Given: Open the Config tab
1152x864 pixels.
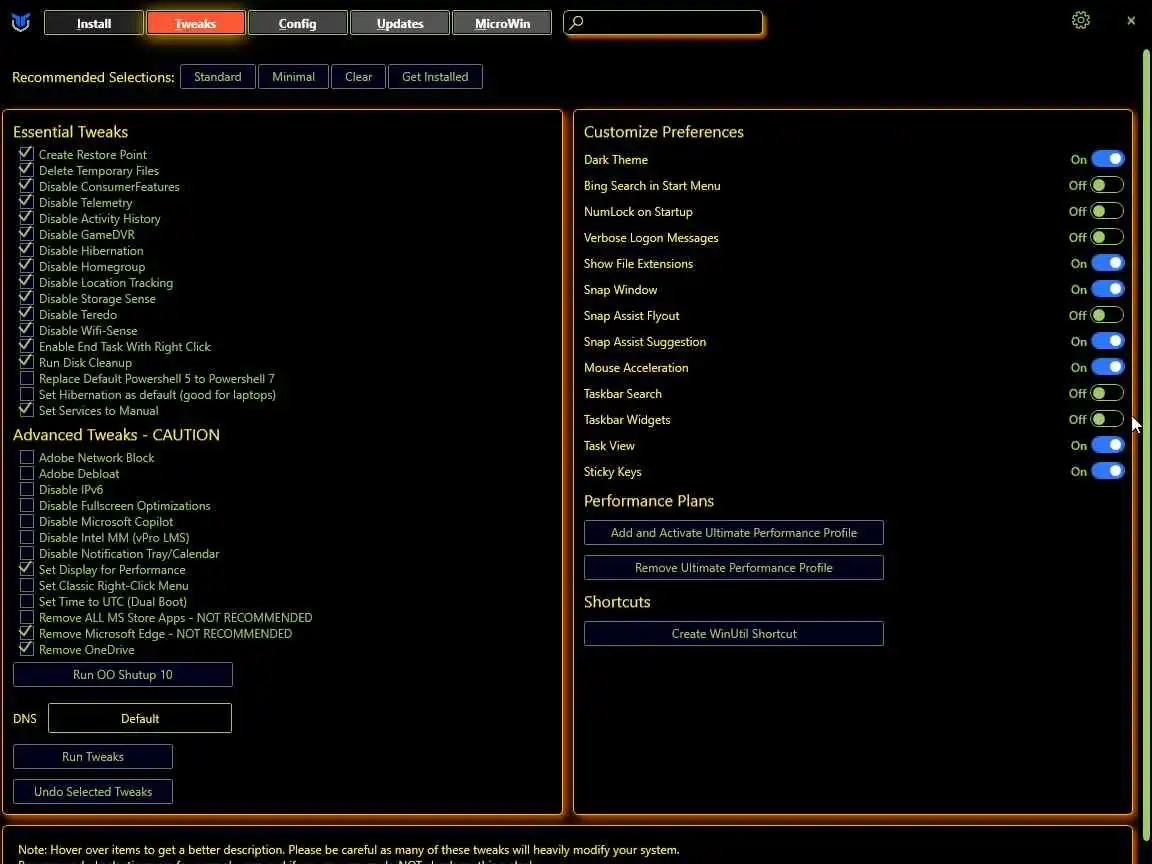Looking at the screenshot, I should [x=298, y=24].
